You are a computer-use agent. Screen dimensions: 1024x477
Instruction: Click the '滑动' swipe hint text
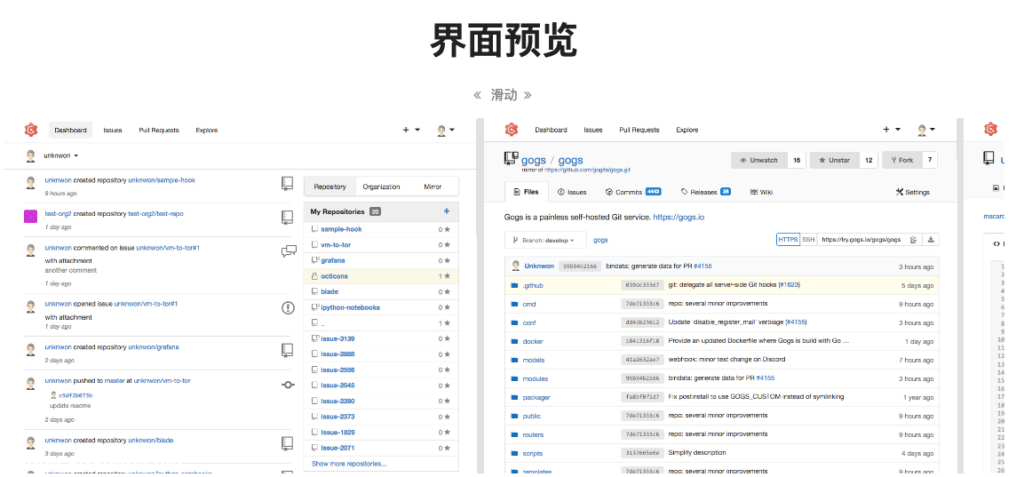(503, 95)
